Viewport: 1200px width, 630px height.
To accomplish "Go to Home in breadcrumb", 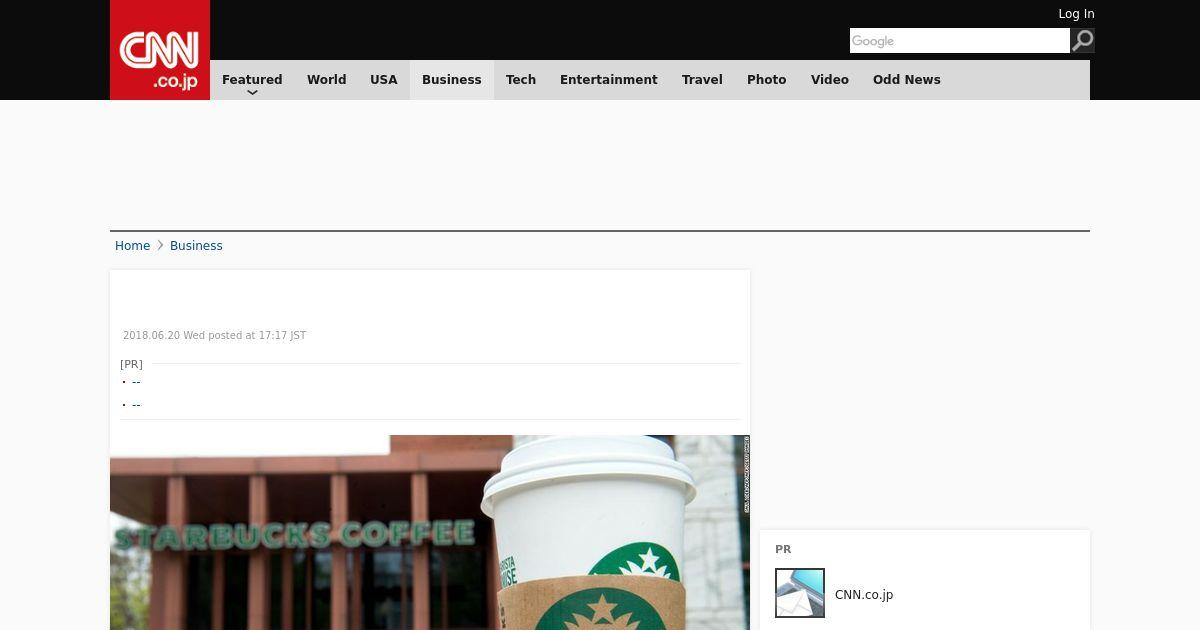I will [132, 246].
